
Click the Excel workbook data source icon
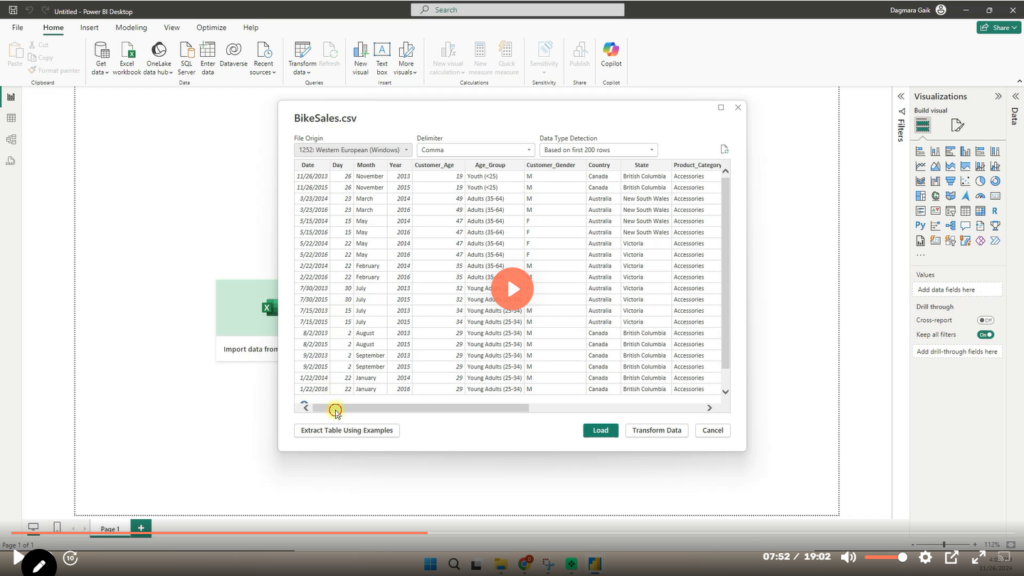127,58
